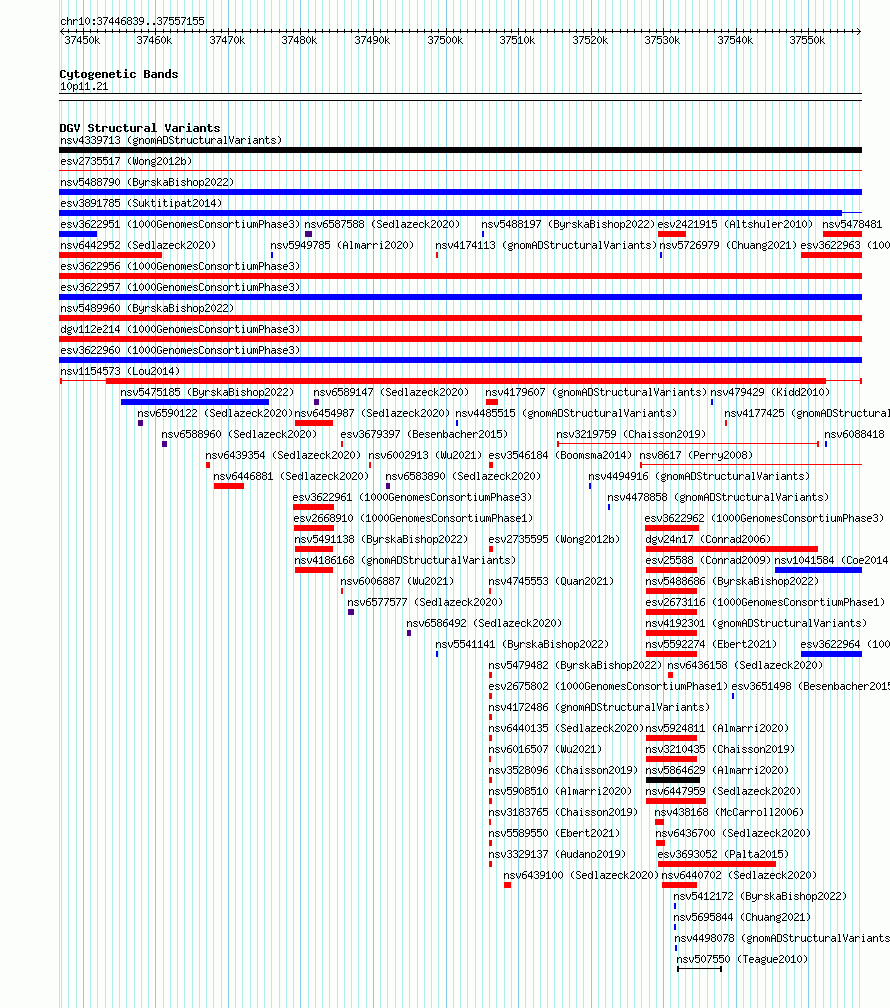This screenshot has width=890, height=1008.
Task: Click the nsv4339713 gnomADStructuralVariants label
Action: (x=171, y=140)
